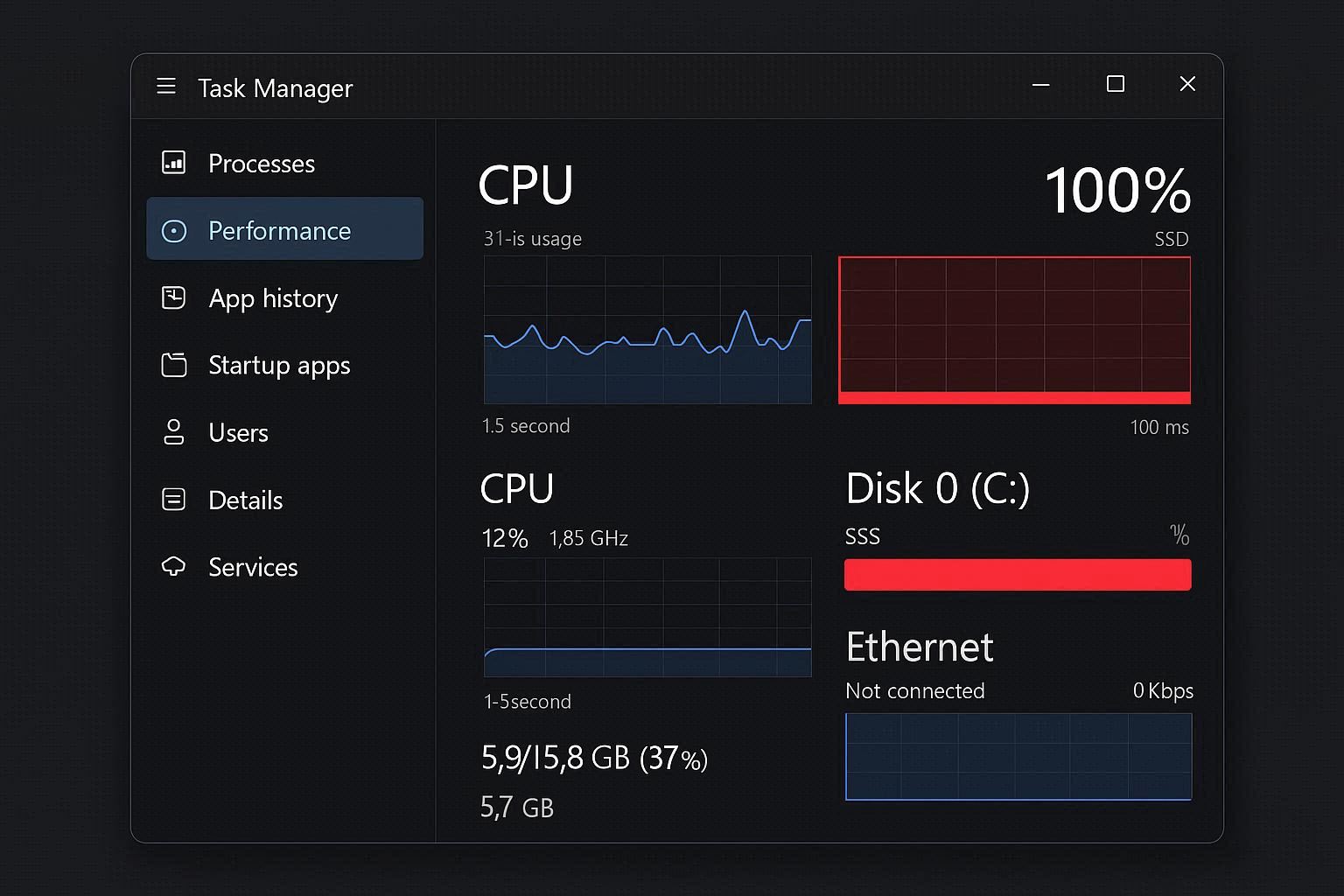1344x896 pixels.
Task: Open the Disk 0 (C:) panel
Action: pyautogui.click(x=937, y=489)
